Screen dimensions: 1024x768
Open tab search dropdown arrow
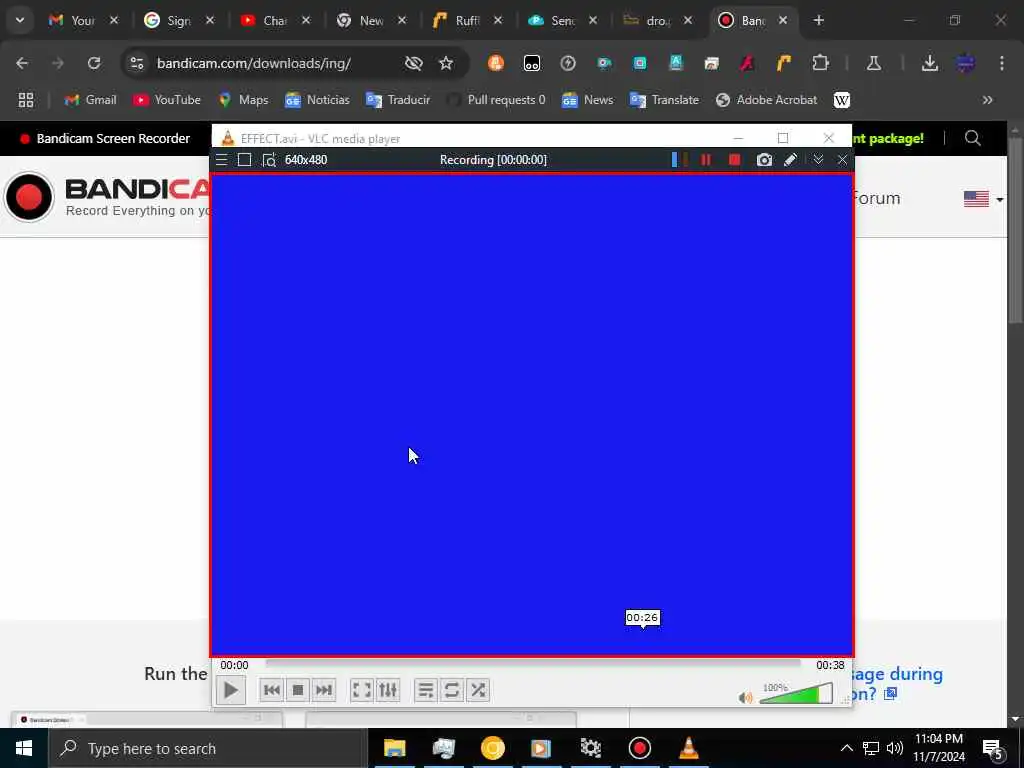click(x=20, y=20)
